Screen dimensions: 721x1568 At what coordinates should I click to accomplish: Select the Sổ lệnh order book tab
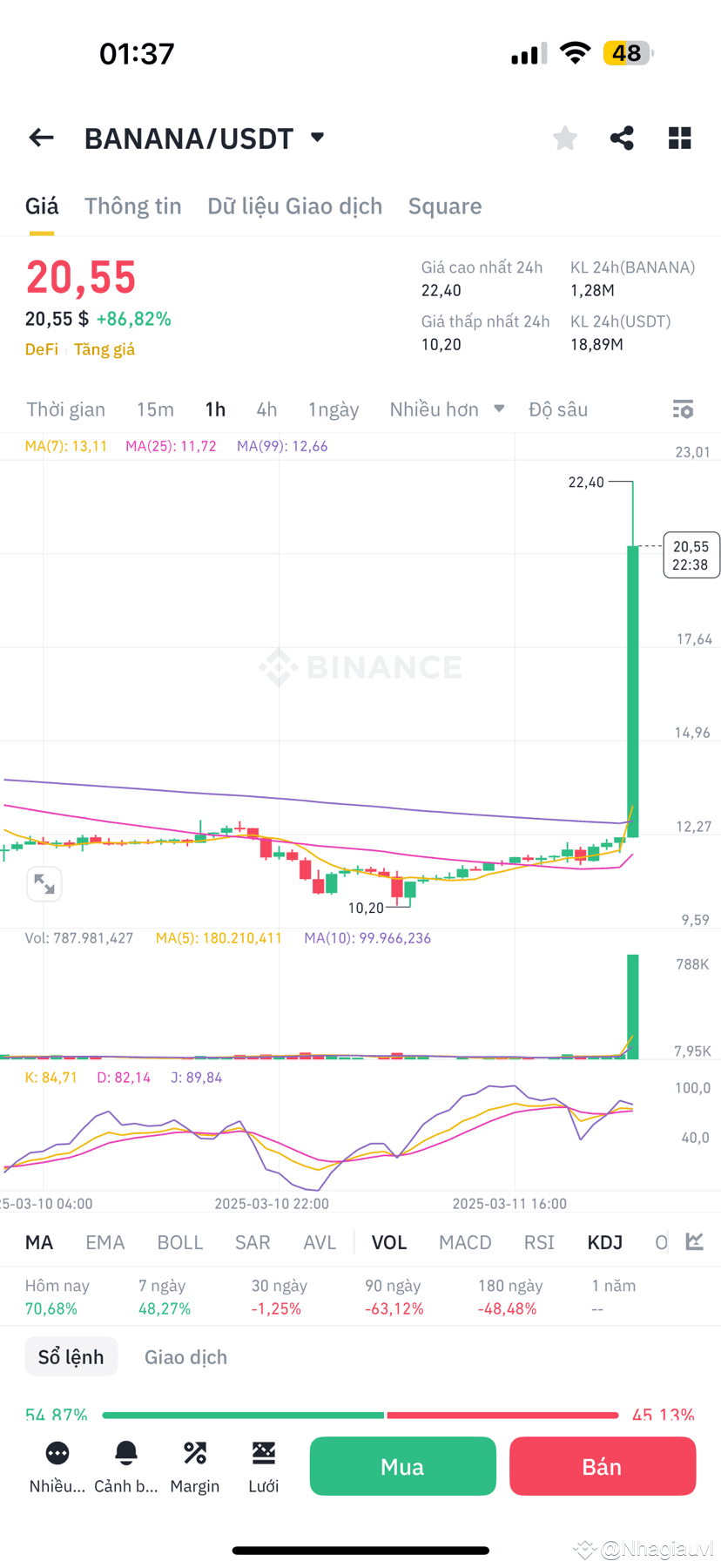click(71, 1356)
